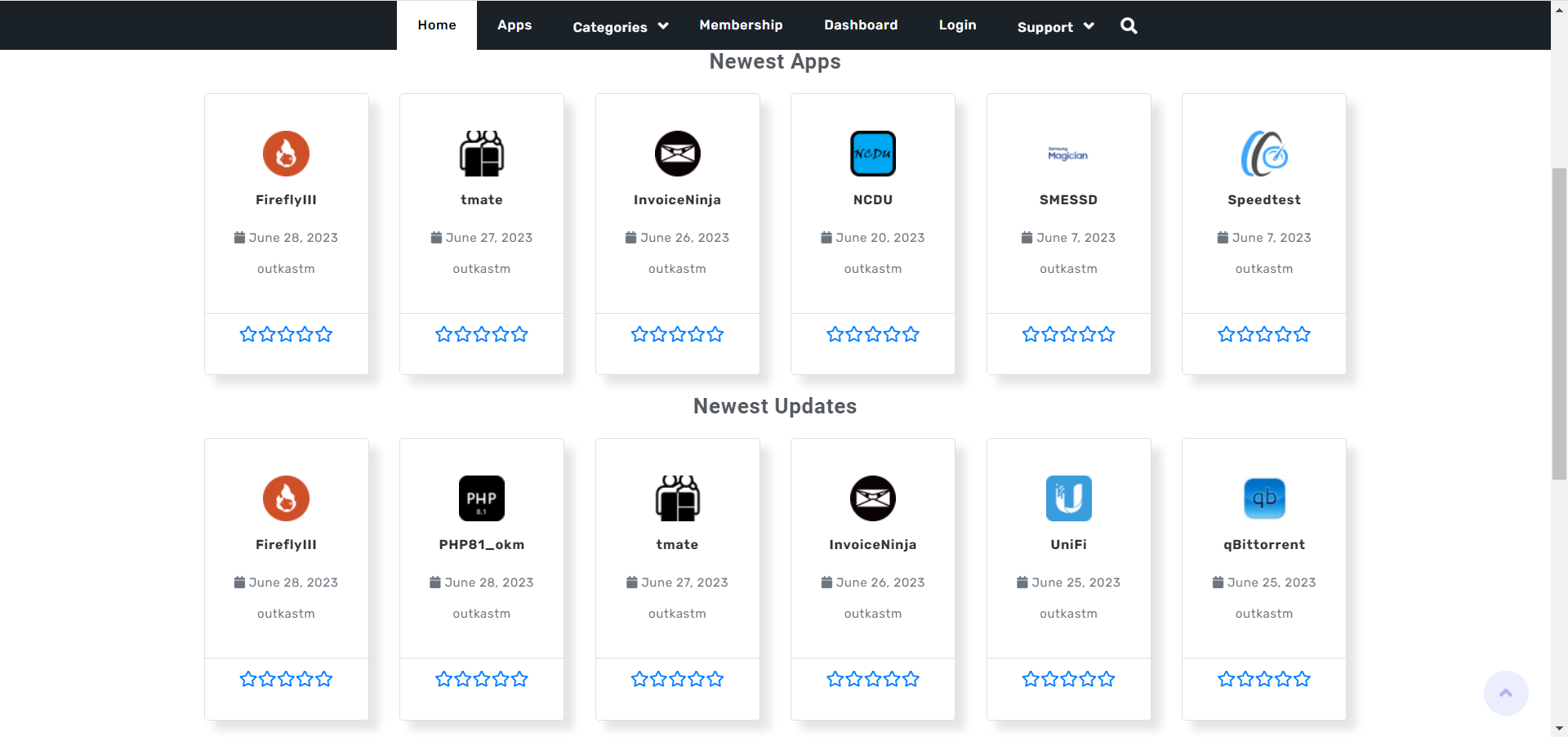The width and height of the screenshot is (1568, 737).
Task: Click June 25, 2023 date on UniFi
Action: coord(1076,583)
